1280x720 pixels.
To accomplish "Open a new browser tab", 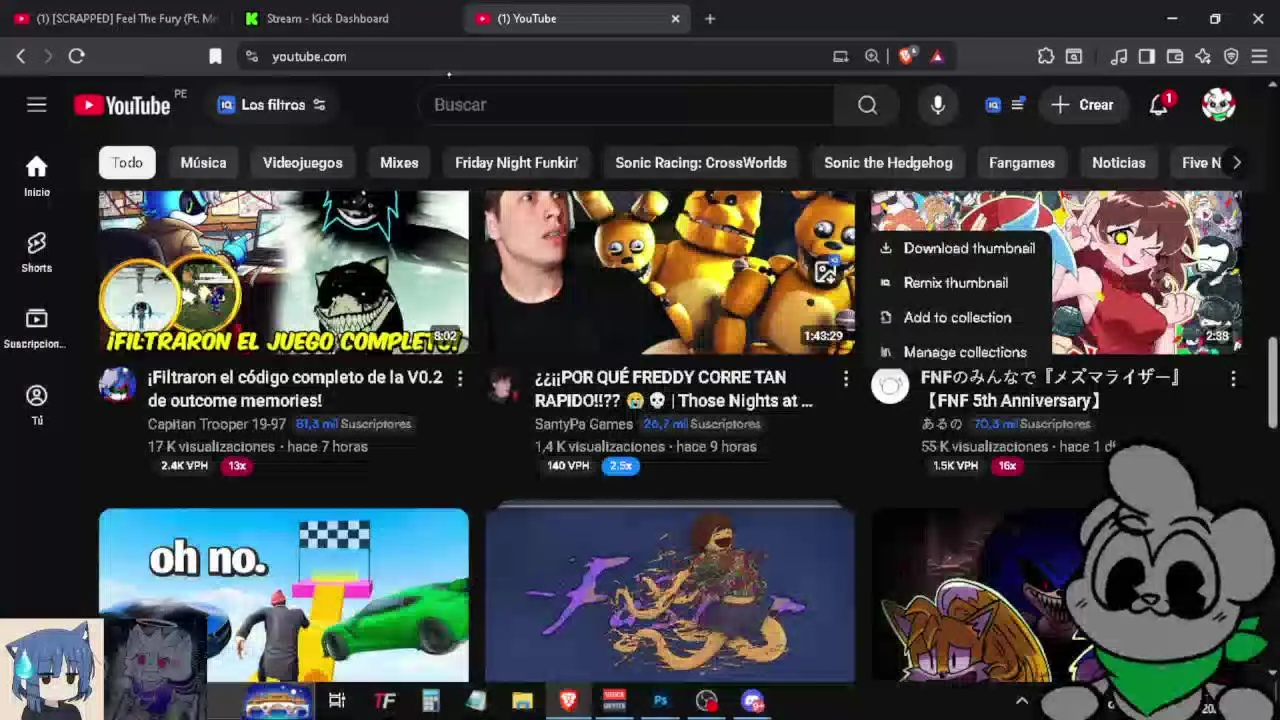I will [710, 18].
